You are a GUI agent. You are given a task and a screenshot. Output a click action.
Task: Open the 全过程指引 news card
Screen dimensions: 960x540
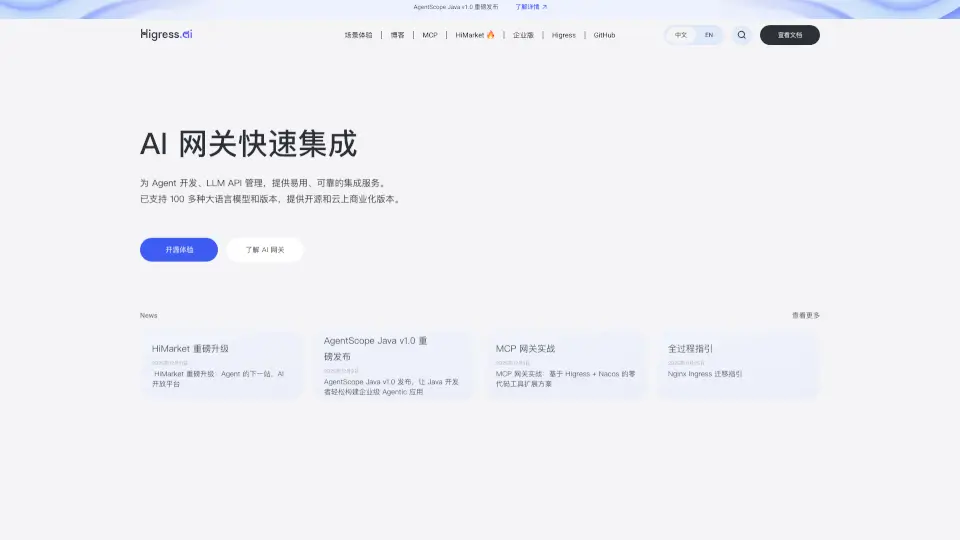[x=738, y=366]
